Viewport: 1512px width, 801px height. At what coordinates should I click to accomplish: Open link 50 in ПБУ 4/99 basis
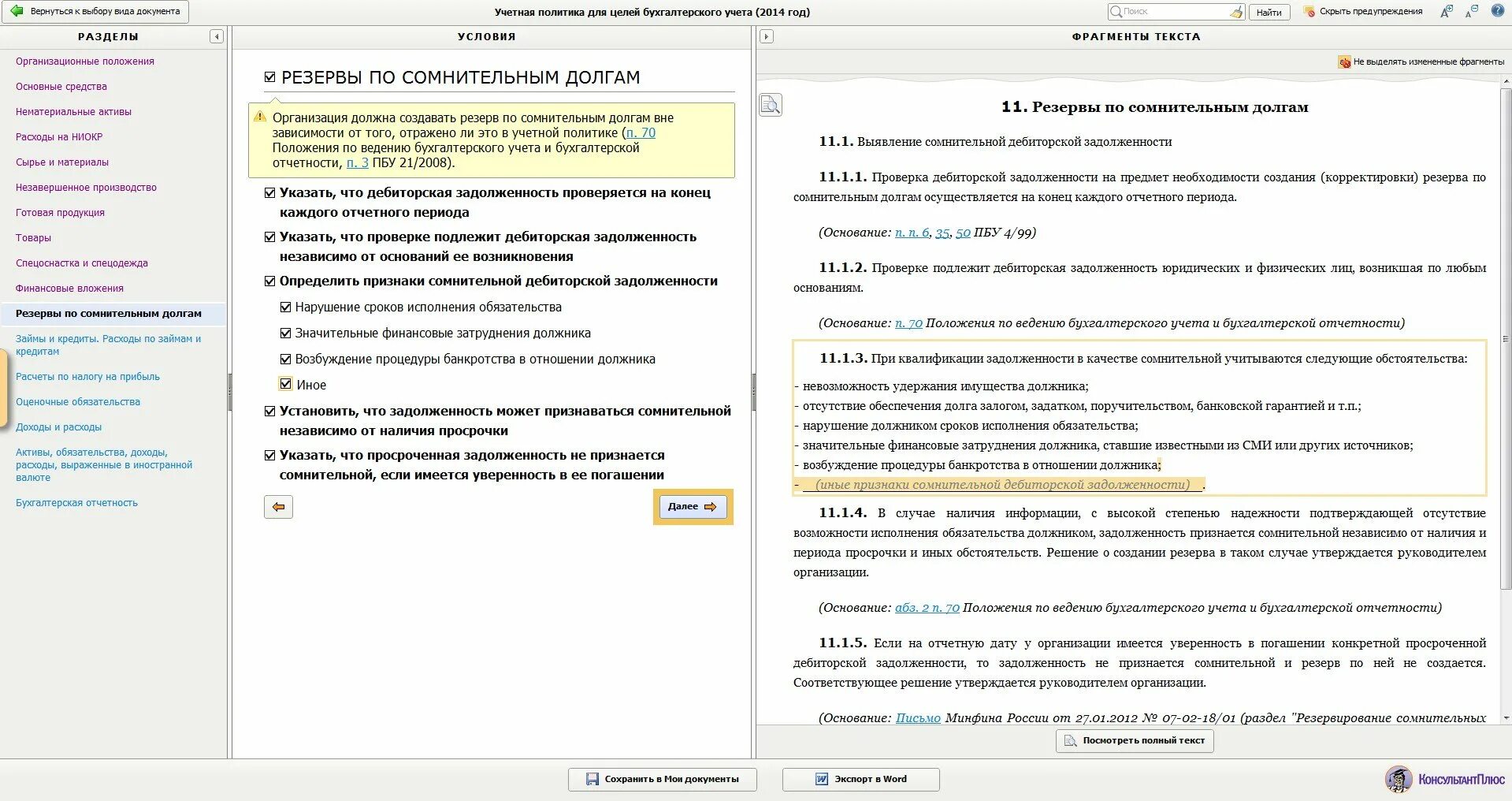coord(963,233)
